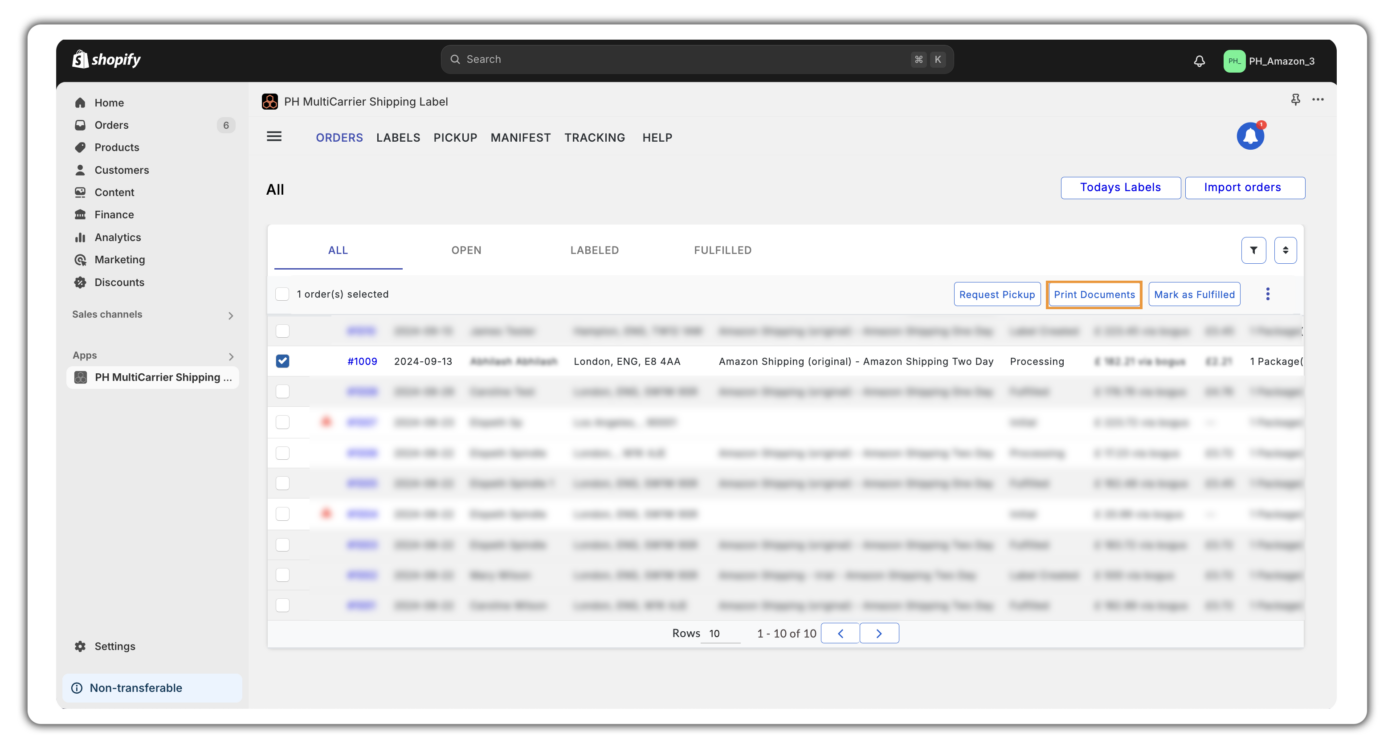Switch to the FULFILLED tab
1400x744 pixels.
pos(722,250)
